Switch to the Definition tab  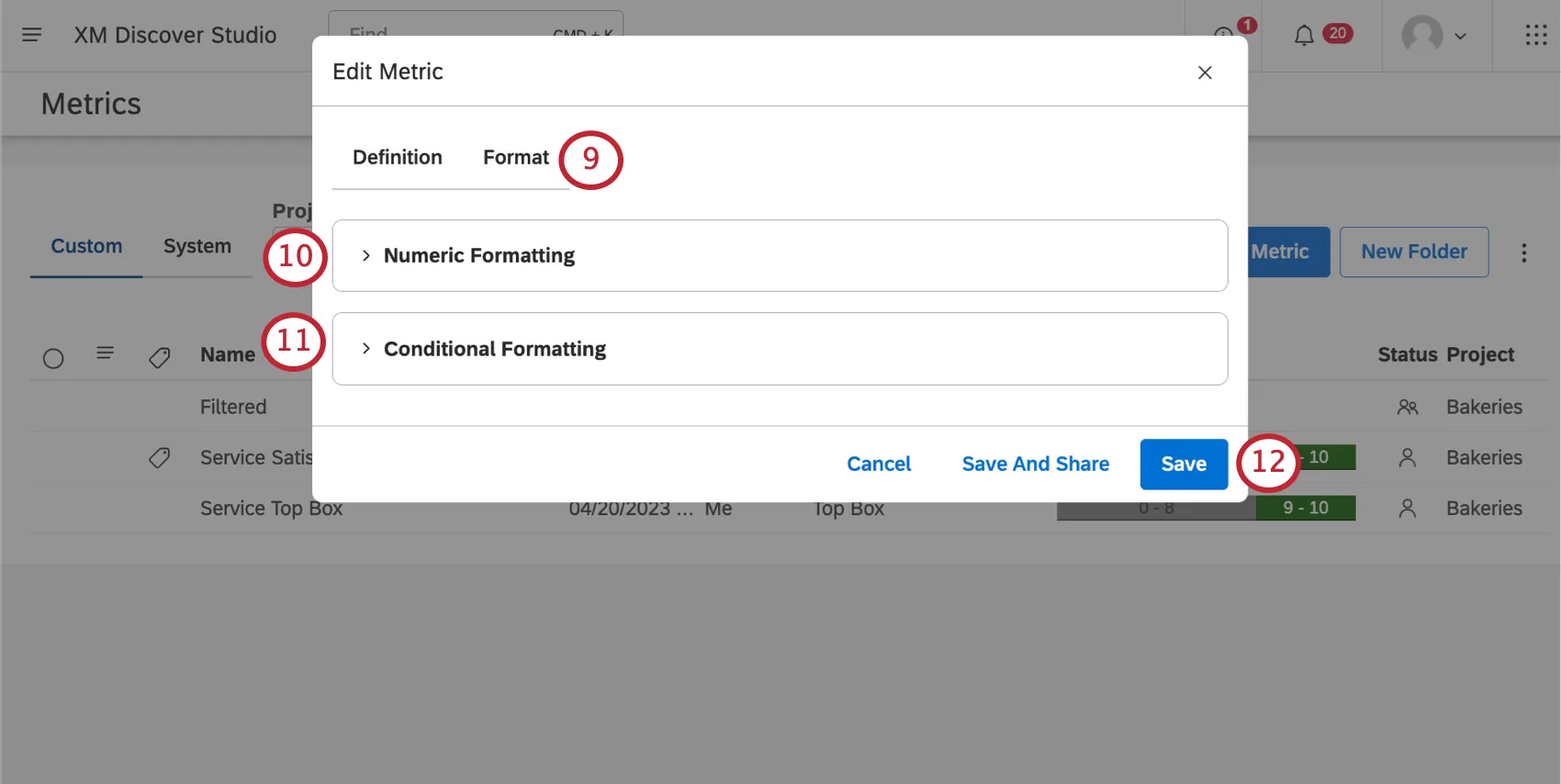(x=397, y=157)
